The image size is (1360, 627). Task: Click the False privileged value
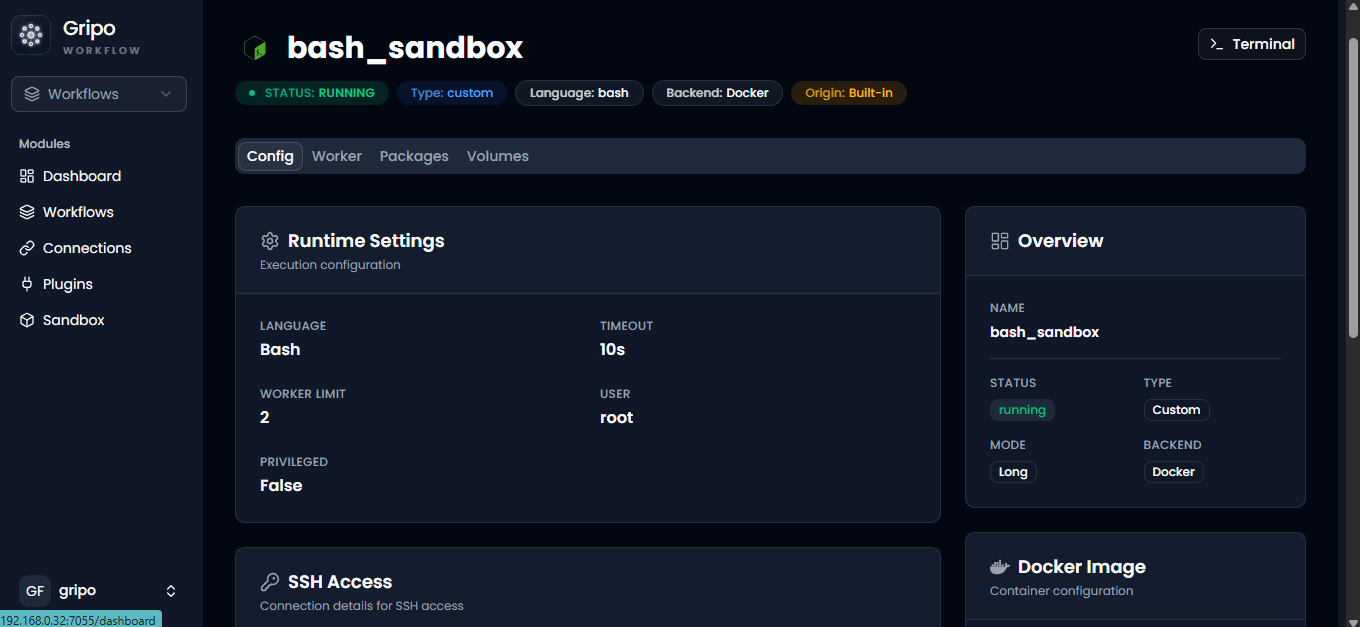tap(281, 486)
